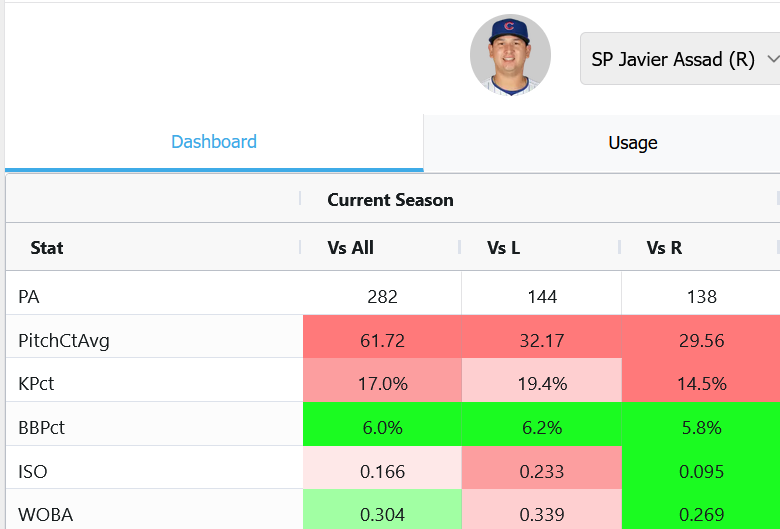Select the KPct 14.5% Vs R cell

click(701, 384)
